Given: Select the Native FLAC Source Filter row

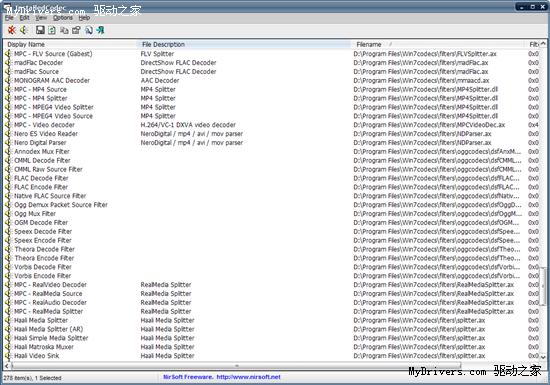Looking at the screenshot, I should [x=272, y=196].
